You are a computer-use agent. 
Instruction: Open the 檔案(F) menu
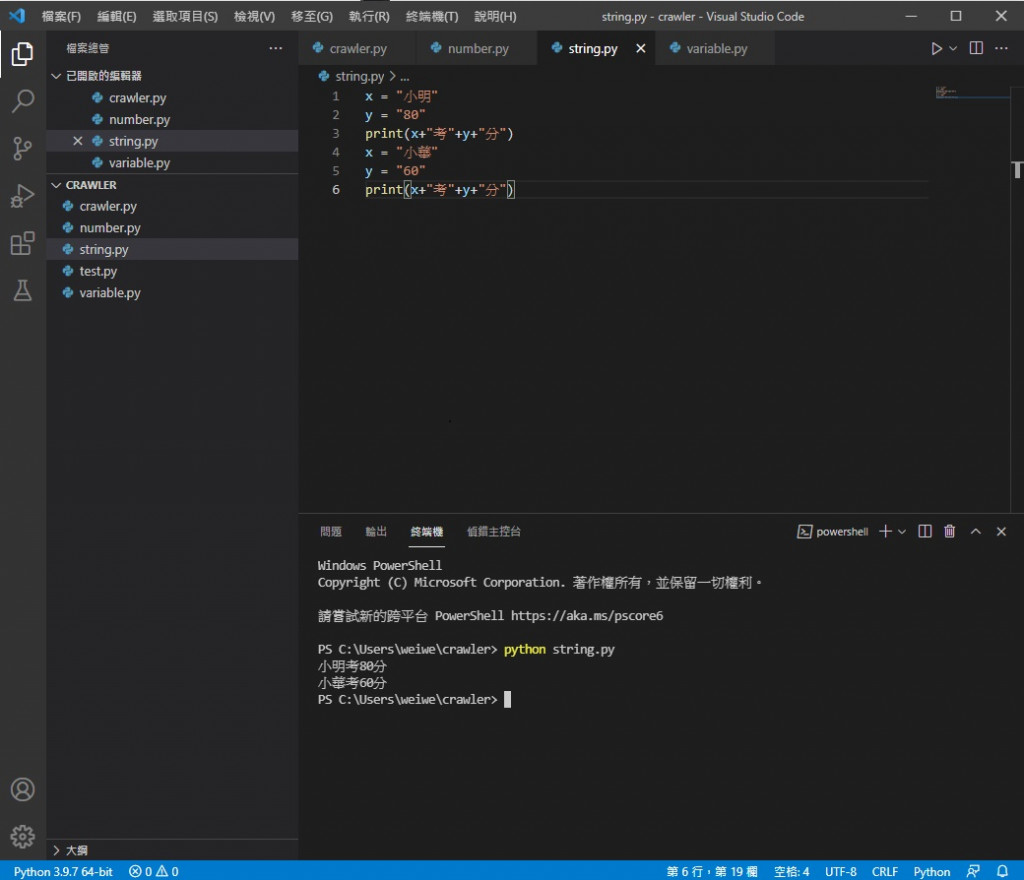click(x=61, y=16)
